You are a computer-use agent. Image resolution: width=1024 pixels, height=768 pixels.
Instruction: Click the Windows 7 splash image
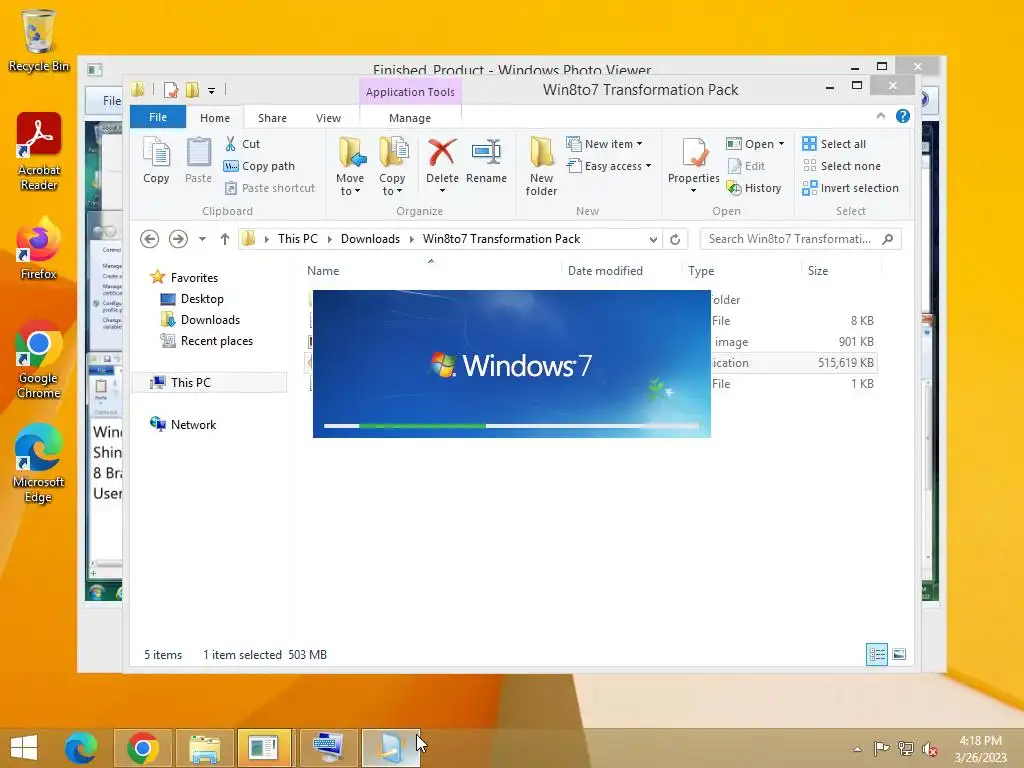pos(511,364)
